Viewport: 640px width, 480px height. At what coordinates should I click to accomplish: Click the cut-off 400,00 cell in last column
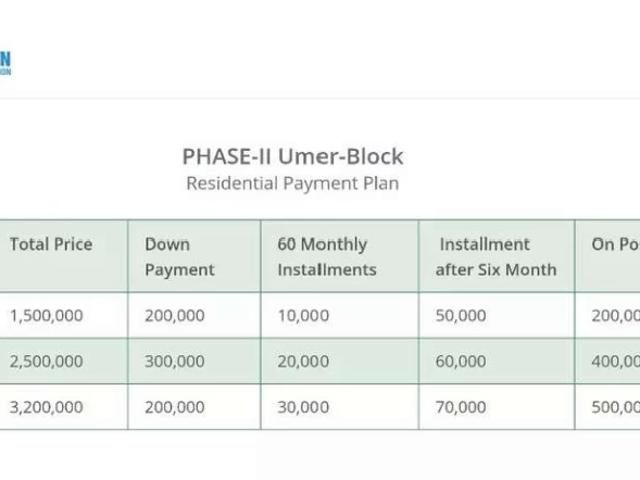click(616, 361)
